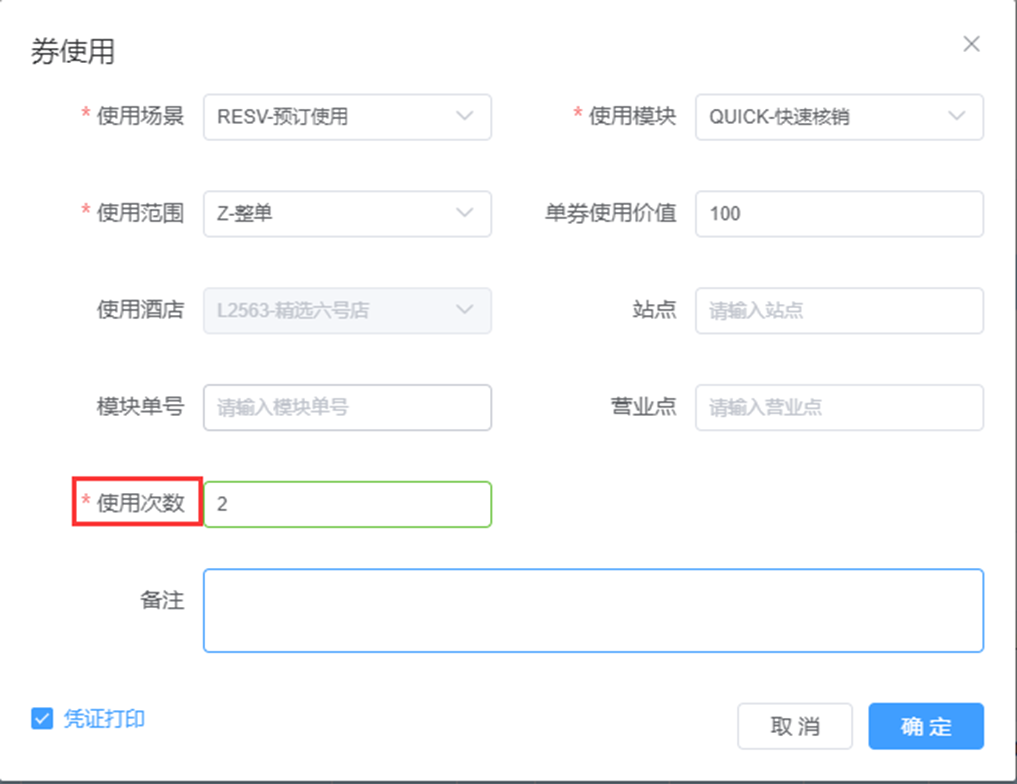1017x784 pixels.
Task: Click the 凭证打印 label text
Action: [x=104, y=719]
